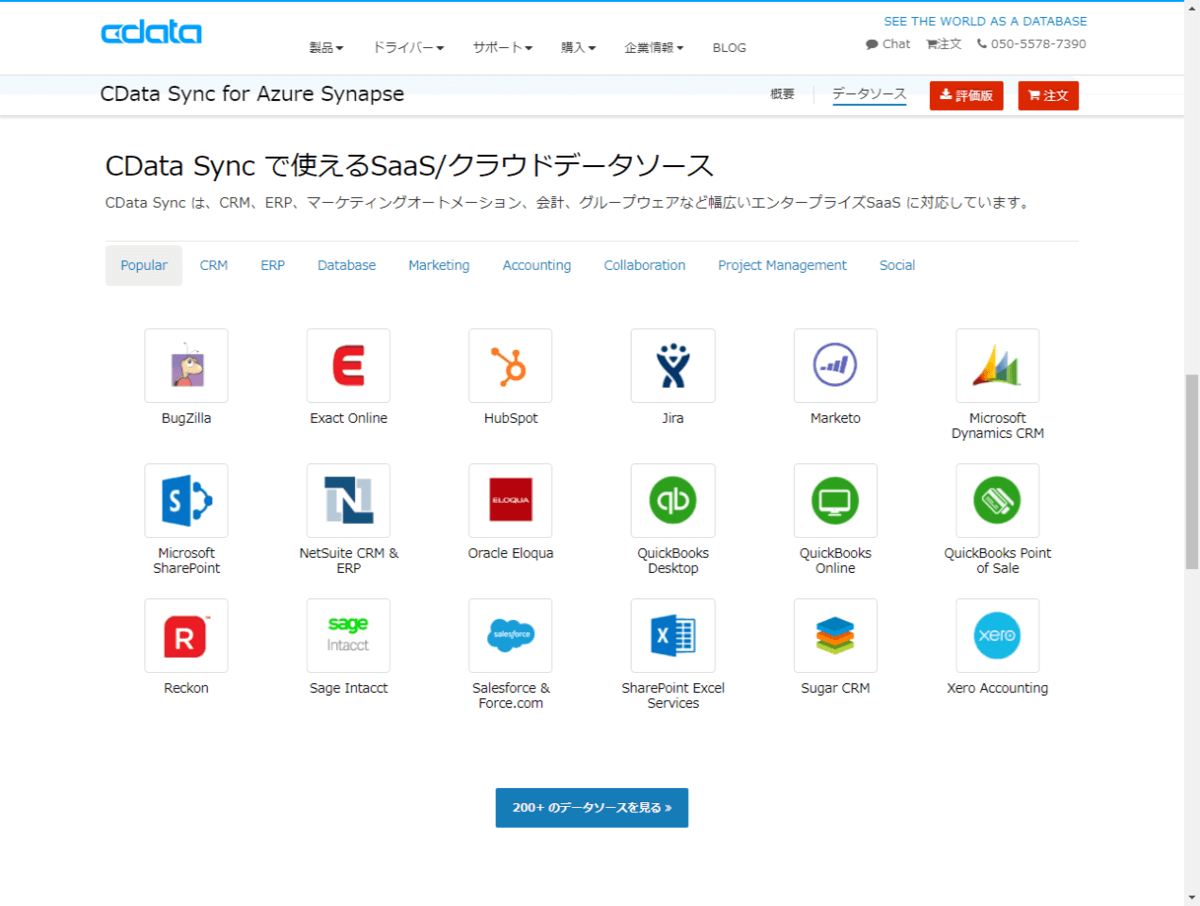This screenshot has width=1200, height=906.
Task: Select the Jira data source icon
Action: pyautogui.click(x=673, y=366)
